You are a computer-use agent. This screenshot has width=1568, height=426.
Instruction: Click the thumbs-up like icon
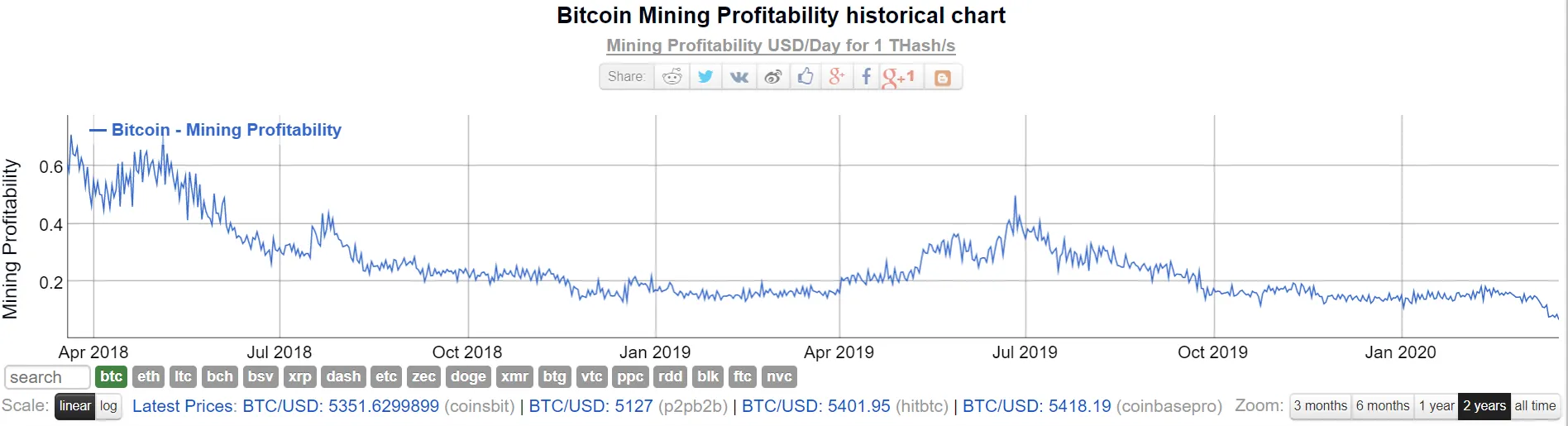pyautogui.click(x=806, y=77)
